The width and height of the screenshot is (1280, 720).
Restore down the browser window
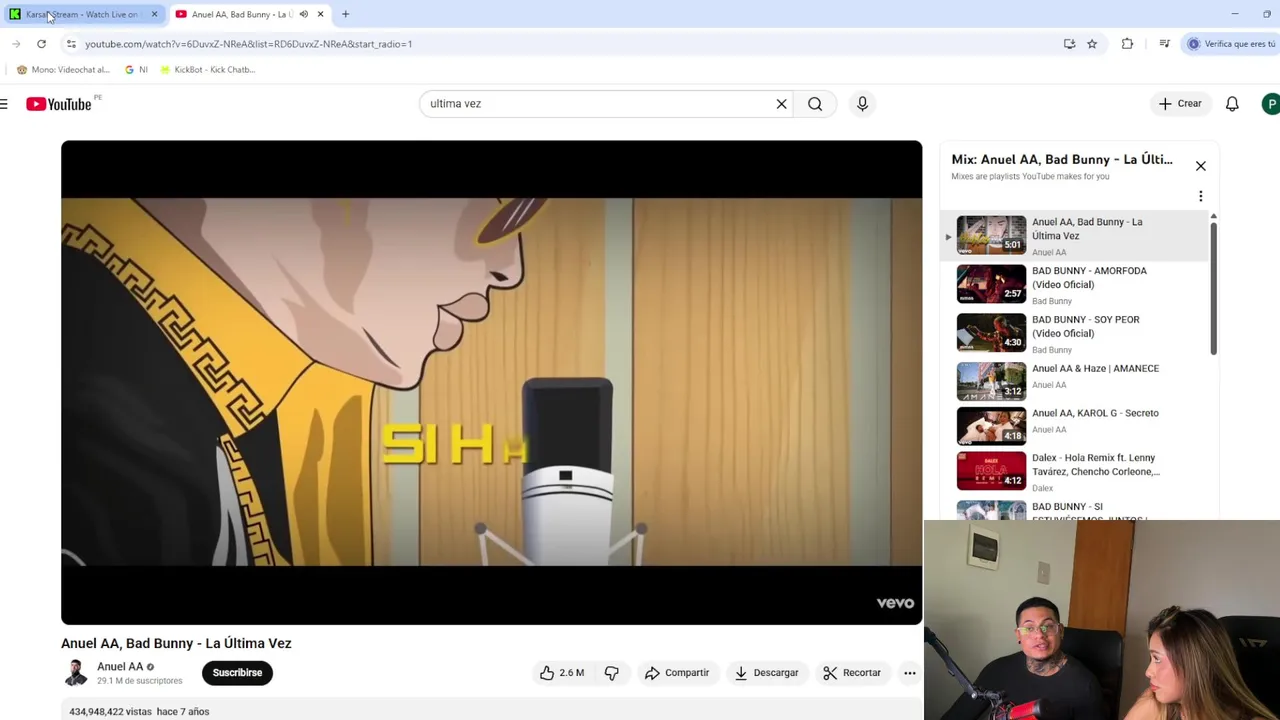coord(1268,14)
